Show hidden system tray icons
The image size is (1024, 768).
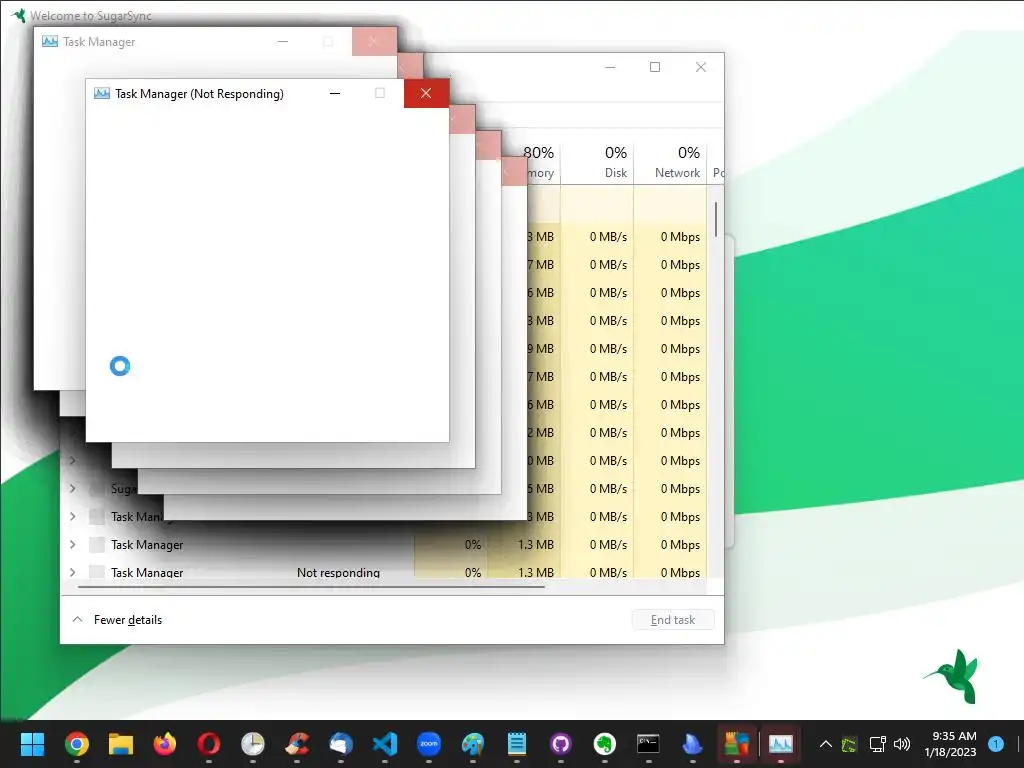825,744
